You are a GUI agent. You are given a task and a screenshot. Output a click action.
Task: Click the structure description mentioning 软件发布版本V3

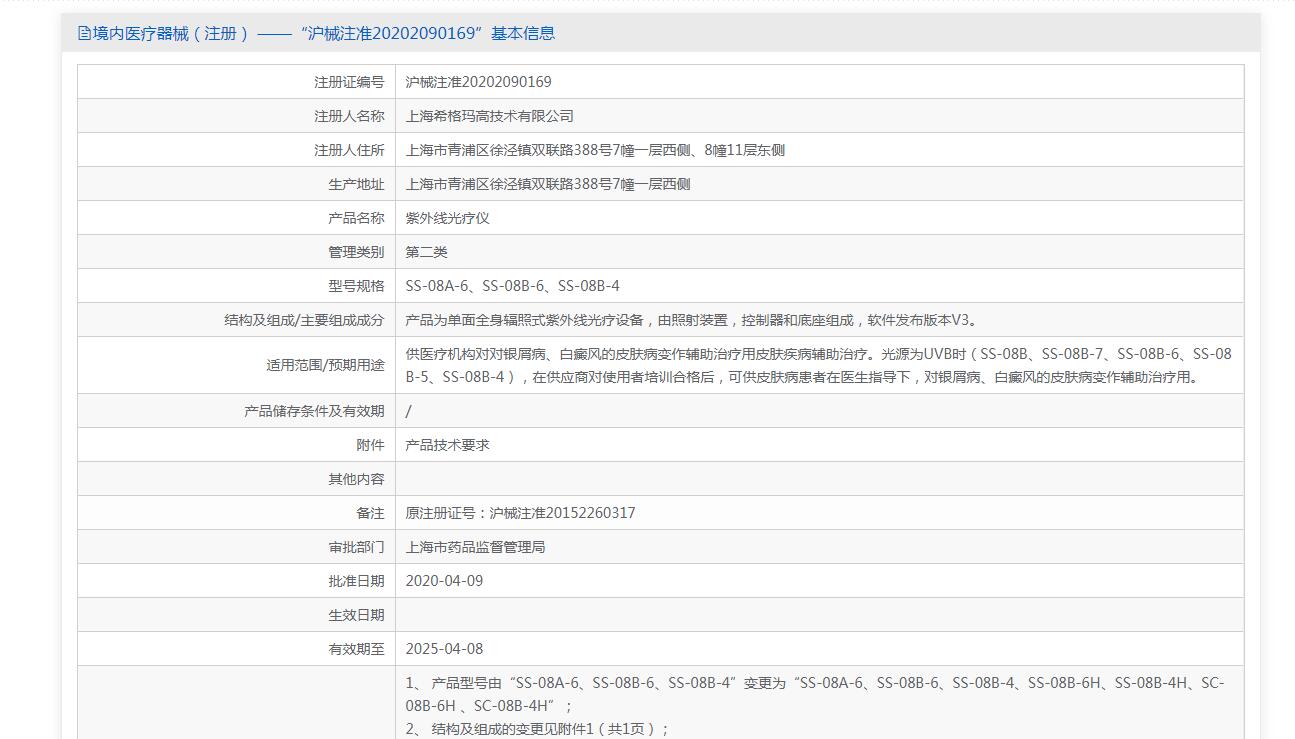coord(691,320)
